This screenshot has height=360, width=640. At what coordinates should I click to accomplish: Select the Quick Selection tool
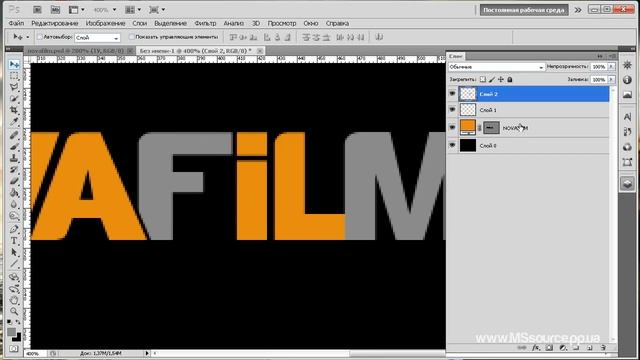pyautogui.click(x=14, y=99)
